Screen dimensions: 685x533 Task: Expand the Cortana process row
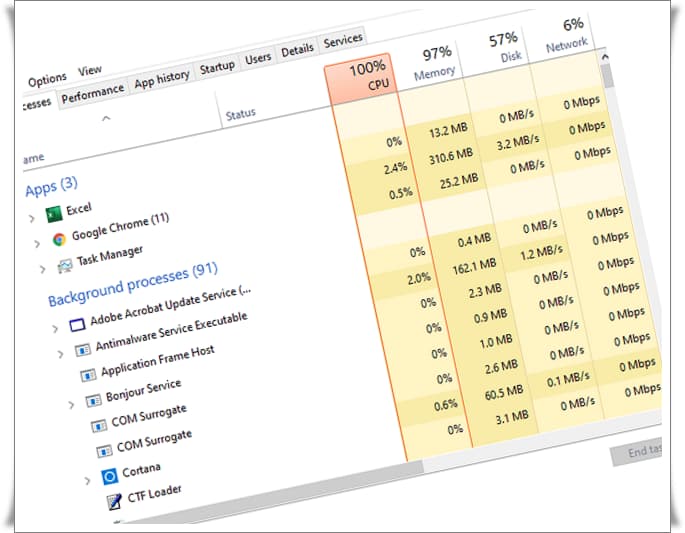87,481
